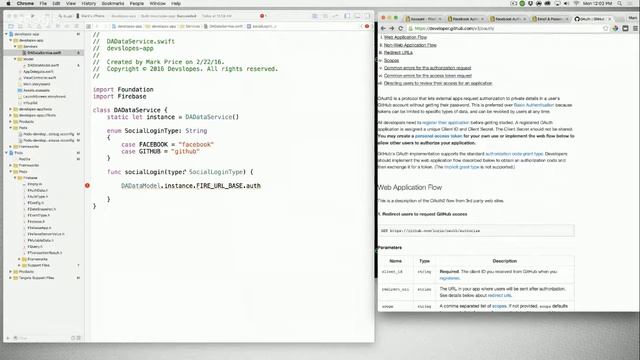Viewport: 640px width, 360px height.
Task: Open the Redirect URLs link
Action: point(398,53)
